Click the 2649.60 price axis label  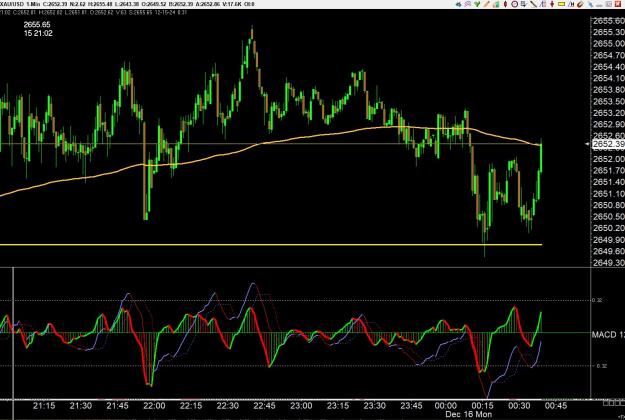pyautogui.click(x=609, y=251)
